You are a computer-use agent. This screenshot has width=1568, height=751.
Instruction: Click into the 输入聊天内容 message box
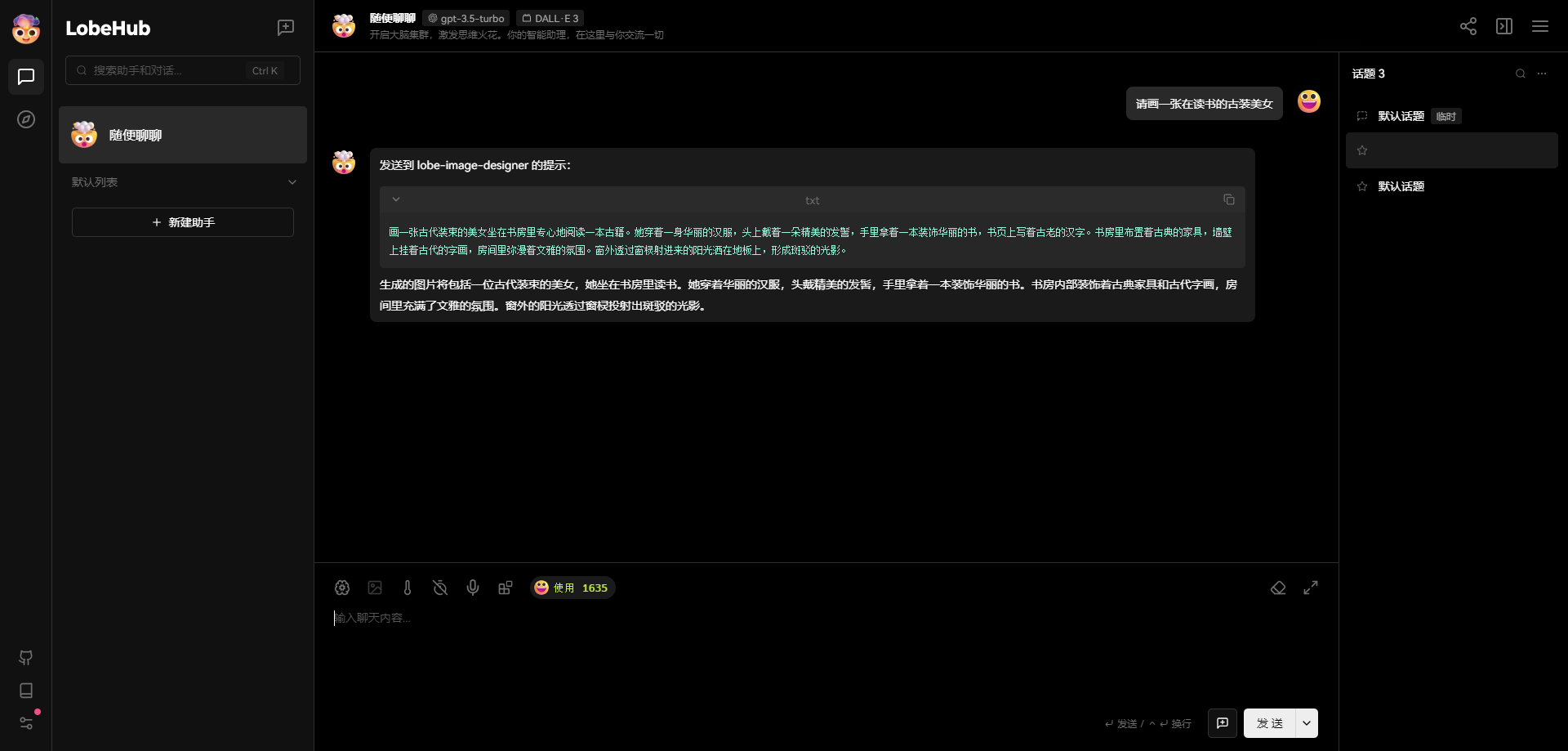[825, 654]
